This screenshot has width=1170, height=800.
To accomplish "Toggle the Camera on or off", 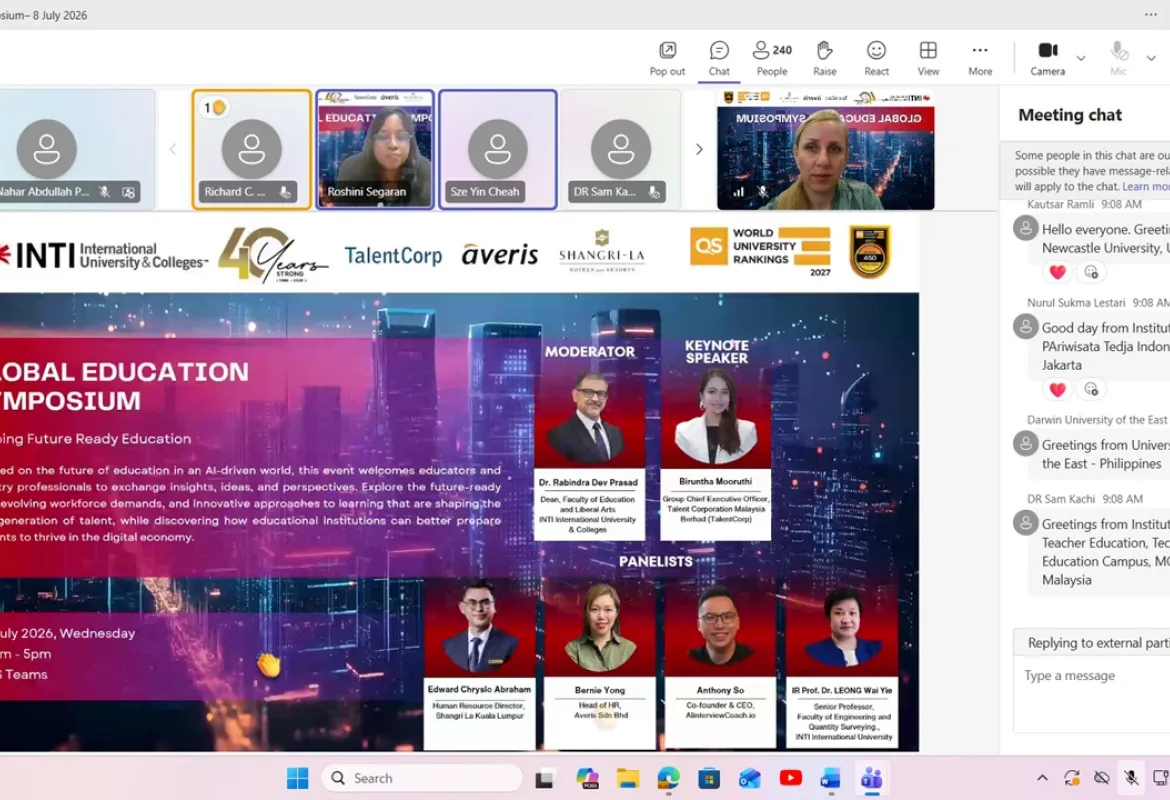I will pyautogui.click(x=1048, y=59).
